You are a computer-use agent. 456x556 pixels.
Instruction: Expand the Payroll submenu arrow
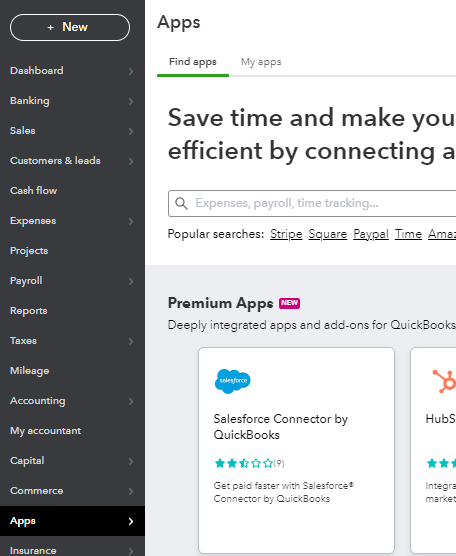[131, 282]
